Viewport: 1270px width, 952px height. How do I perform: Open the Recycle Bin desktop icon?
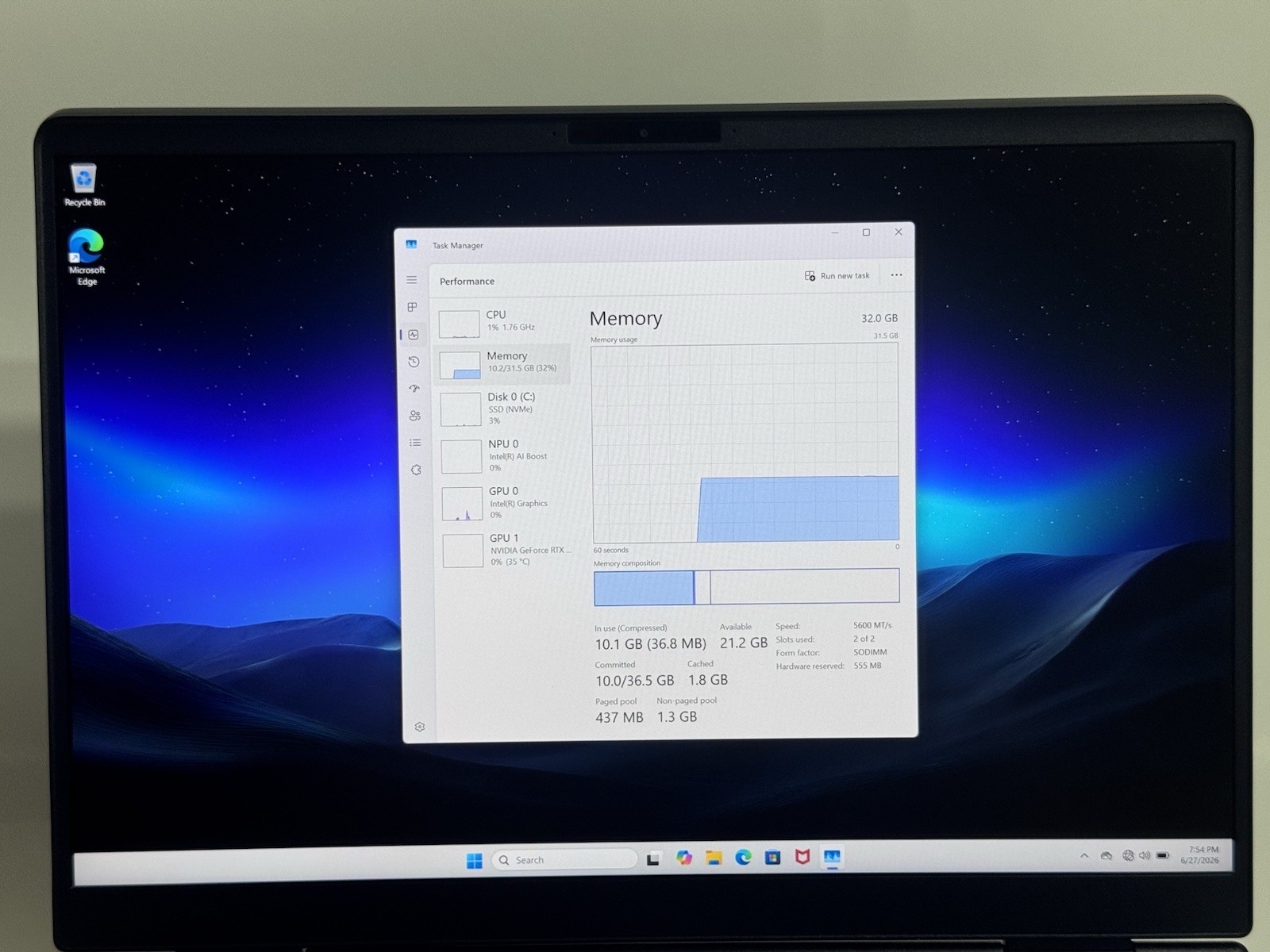(84, 185)
